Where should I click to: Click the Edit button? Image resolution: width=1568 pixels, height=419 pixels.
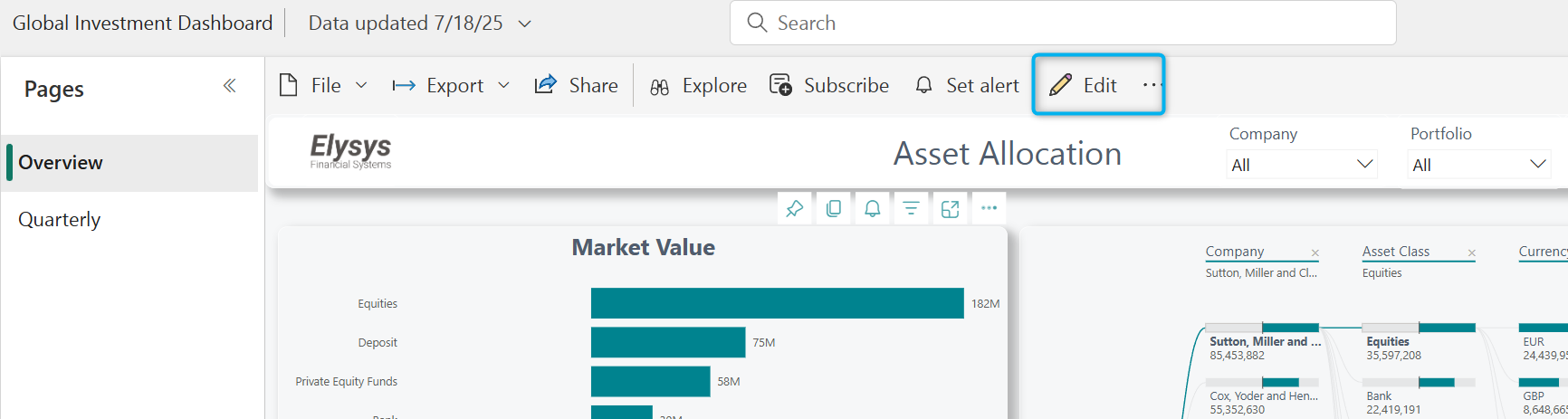click(1085, 85)
